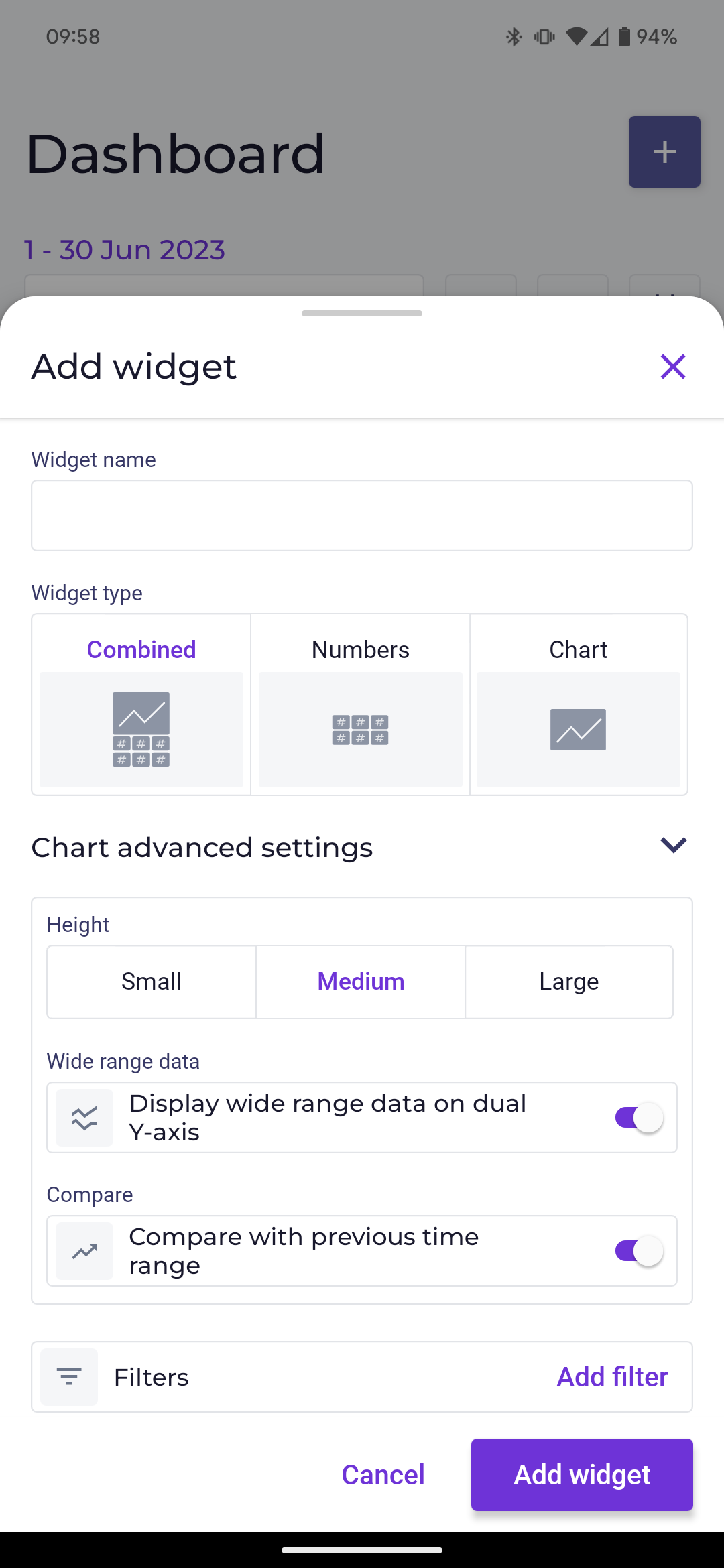The width and height of the screenshot is (724, 1568).
Task: Turn off compare with previous time range
Action: 639,1251
